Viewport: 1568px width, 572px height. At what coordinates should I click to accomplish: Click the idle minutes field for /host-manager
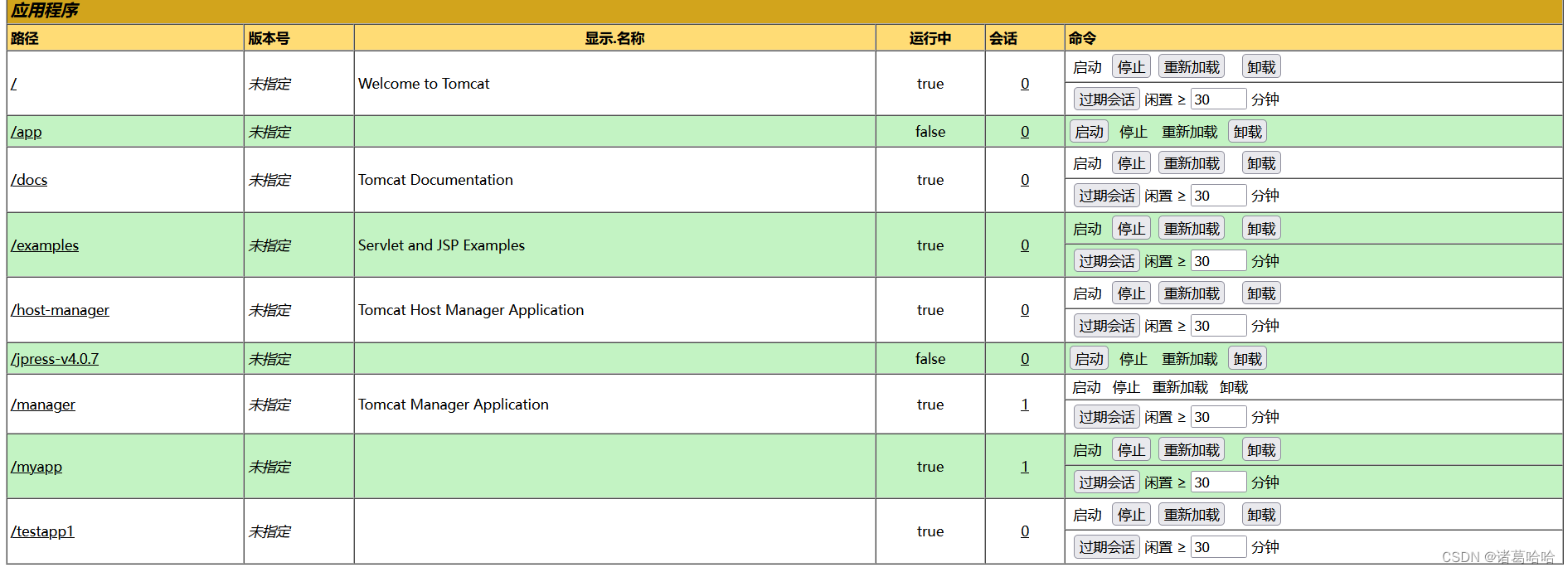click(x=1219, y=326)
